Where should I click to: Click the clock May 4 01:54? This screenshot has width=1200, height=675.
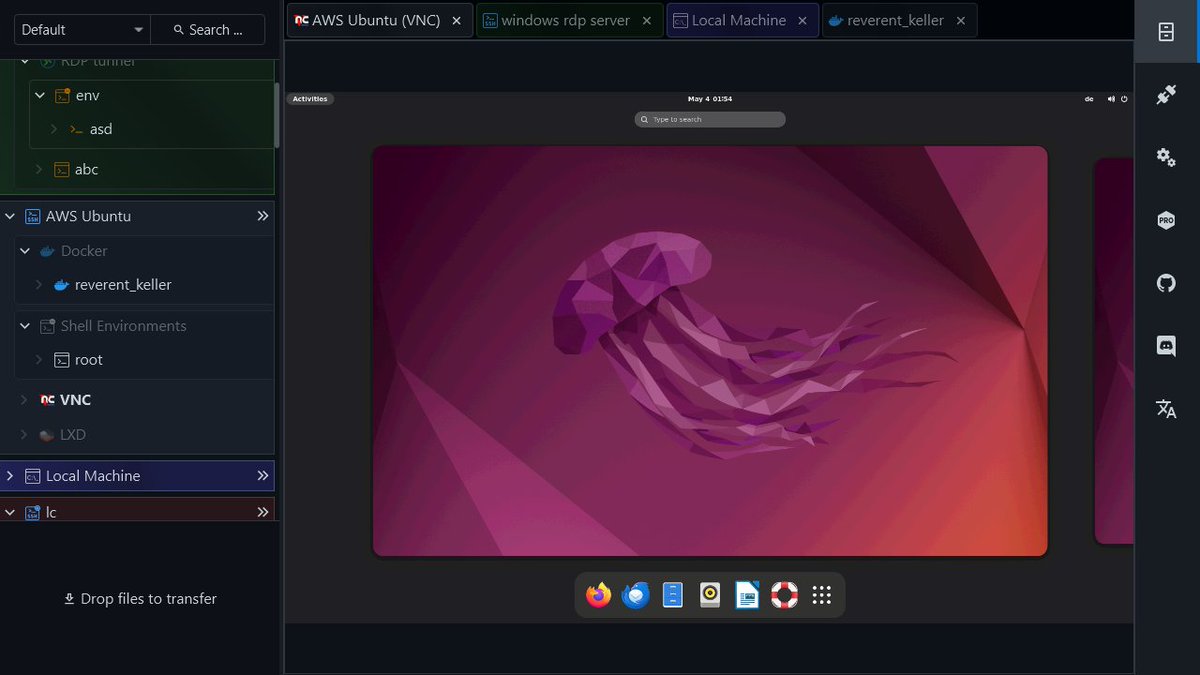pos(710,99)
